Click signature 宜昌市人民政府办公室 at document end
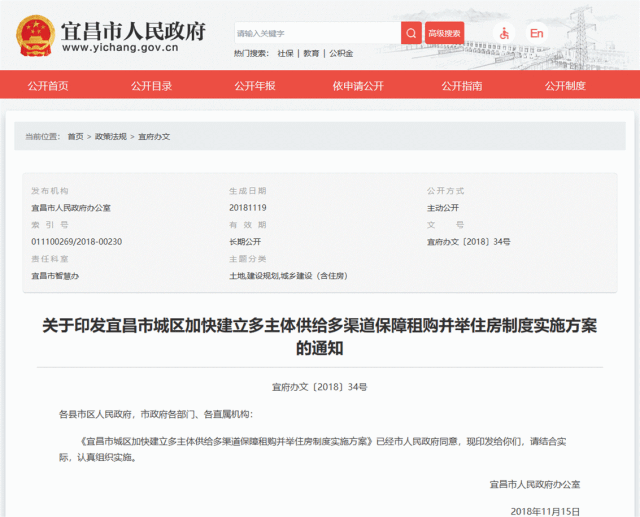This screenshot has height=517, width=640. (x=535, y=484)
